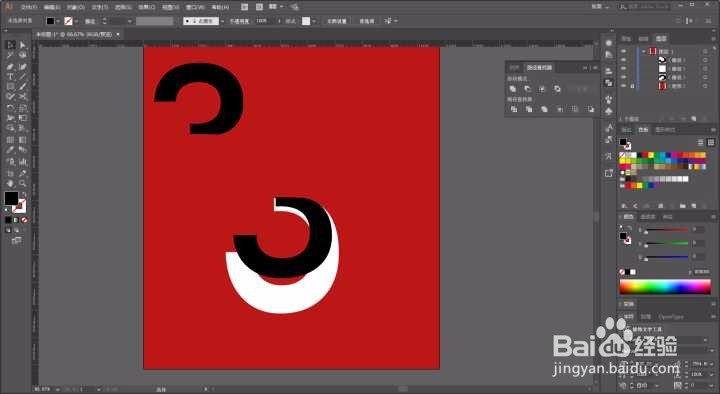Open brush definition dropdown in control bar
Image resolution: width=720 pixels, height=394 pixels.
click(223, 21)
